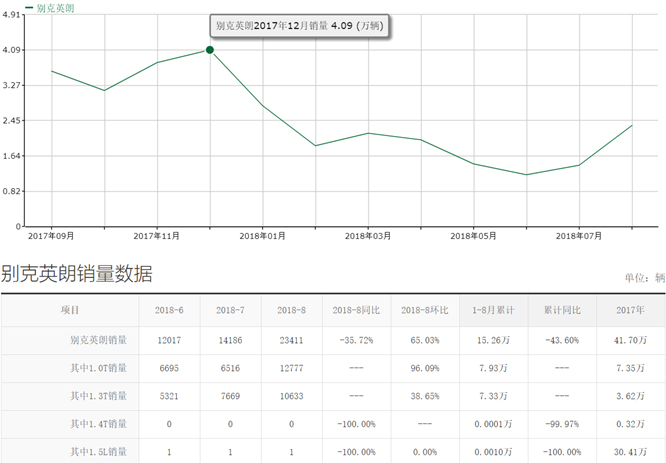Click the 7.33万 cell
Viewport: 666px width, 463px height.
click(x=494, y=396)
